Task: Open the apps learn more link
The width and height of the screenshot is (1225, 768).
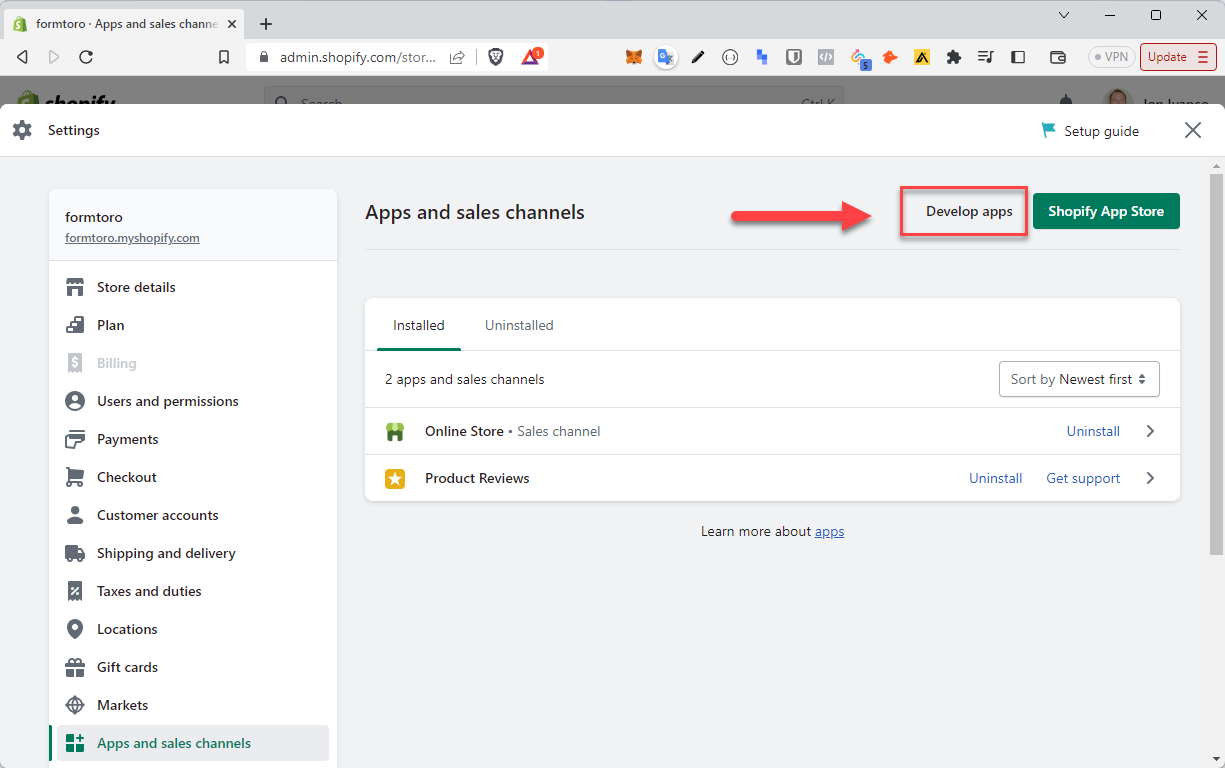Action: 829,531
